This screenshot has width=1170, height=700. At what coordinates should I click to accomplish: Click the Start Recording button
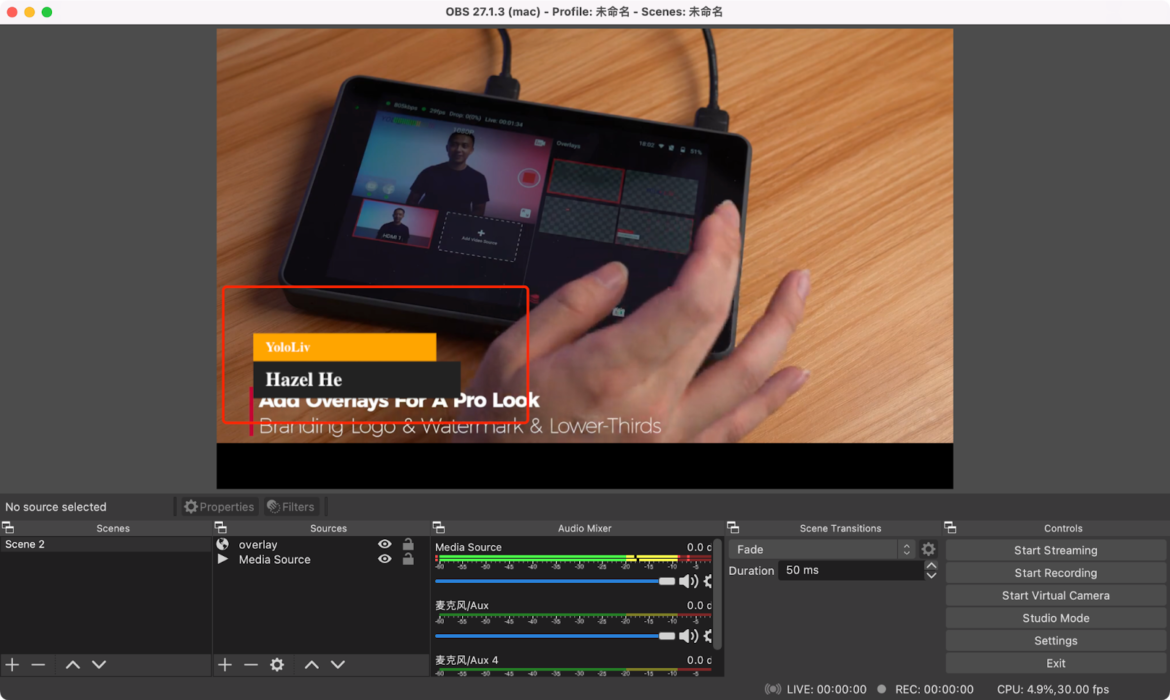[x=1055, y=572]
